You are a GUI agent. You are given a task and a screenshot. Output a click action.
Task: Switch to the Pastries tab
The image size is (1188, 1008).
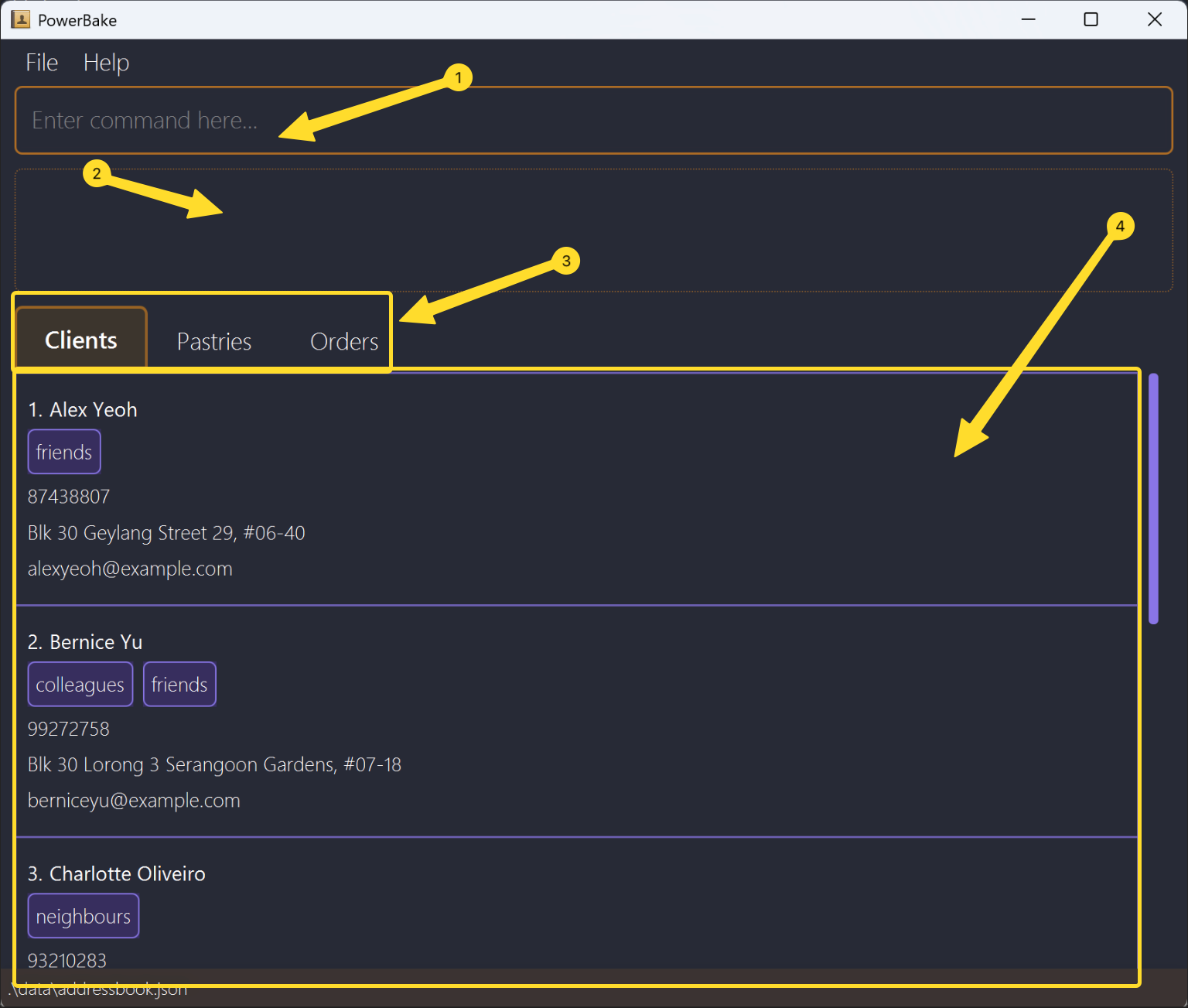[x=213, y=341]
